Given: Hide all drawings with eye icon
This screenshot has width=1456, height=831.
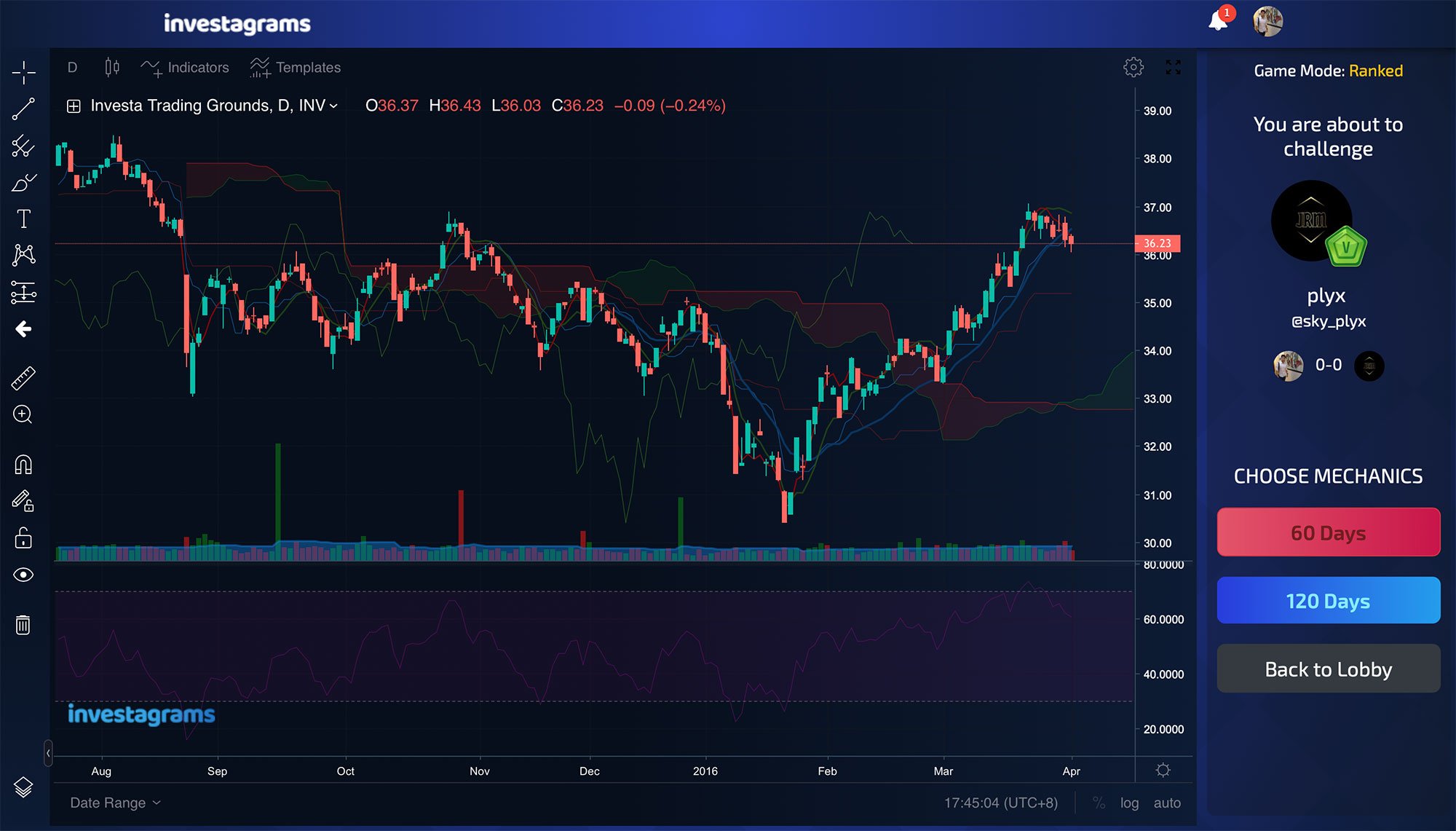Looking at the screenshot, I should click(x=23, y=575).
